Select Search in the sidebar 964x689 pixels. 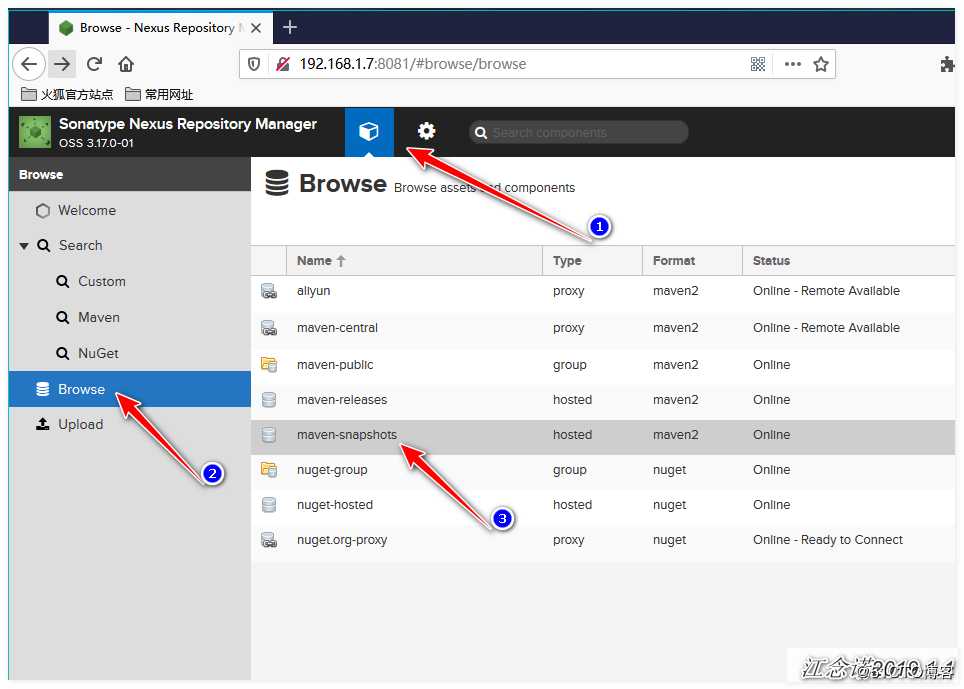(x=130, y=246)
